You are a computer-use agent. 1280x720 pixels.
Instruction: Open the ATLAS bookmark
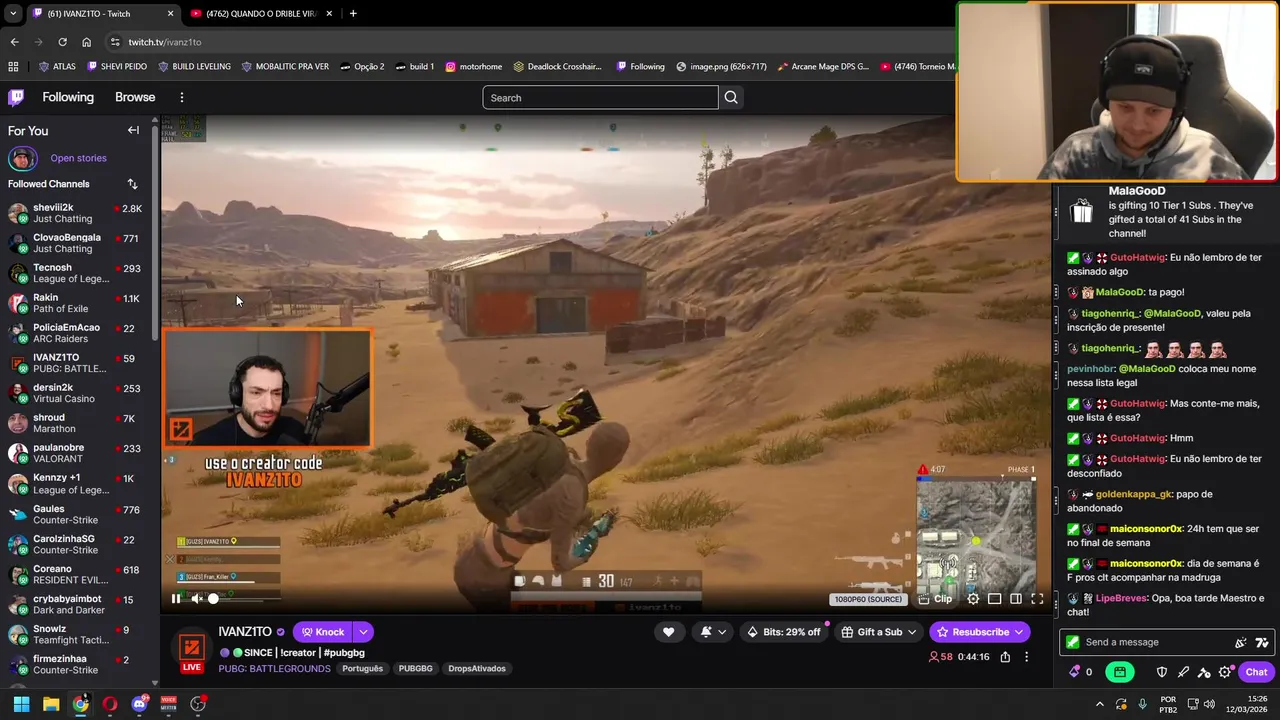(x=57, y=66)
